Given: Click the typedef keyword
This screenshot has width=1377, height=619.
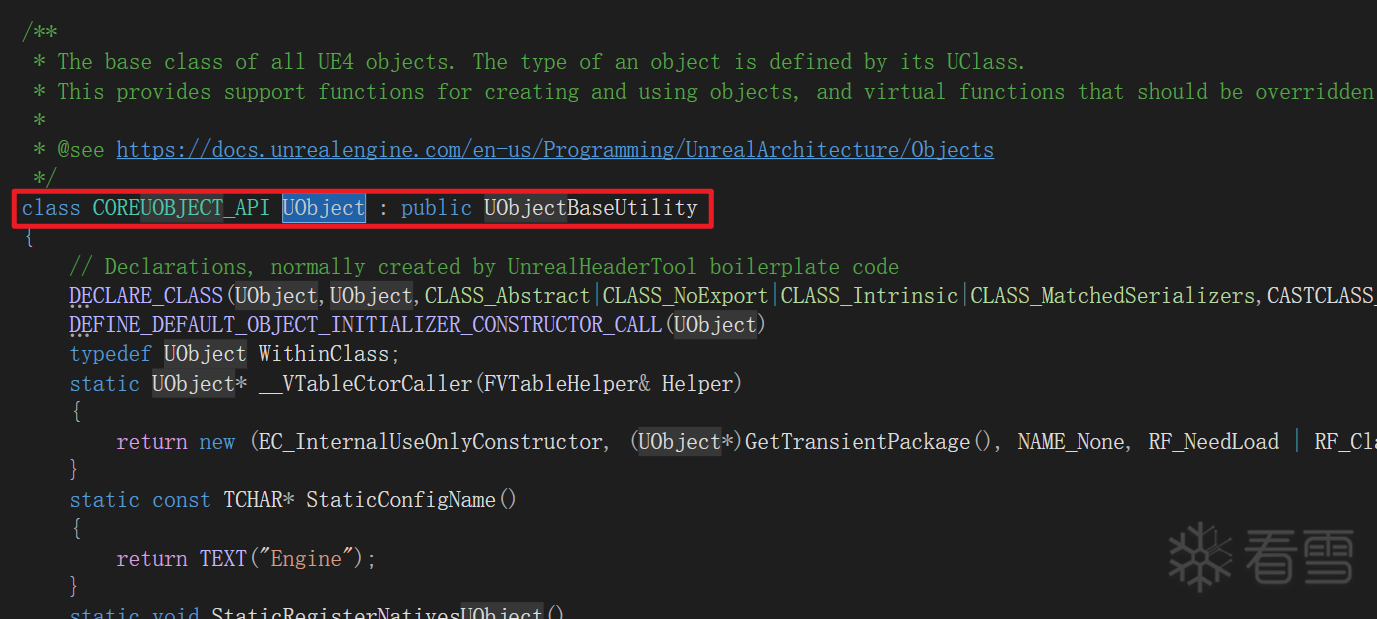Looking at the screenshot, I should pyautogui.click(x=110, y=354).
